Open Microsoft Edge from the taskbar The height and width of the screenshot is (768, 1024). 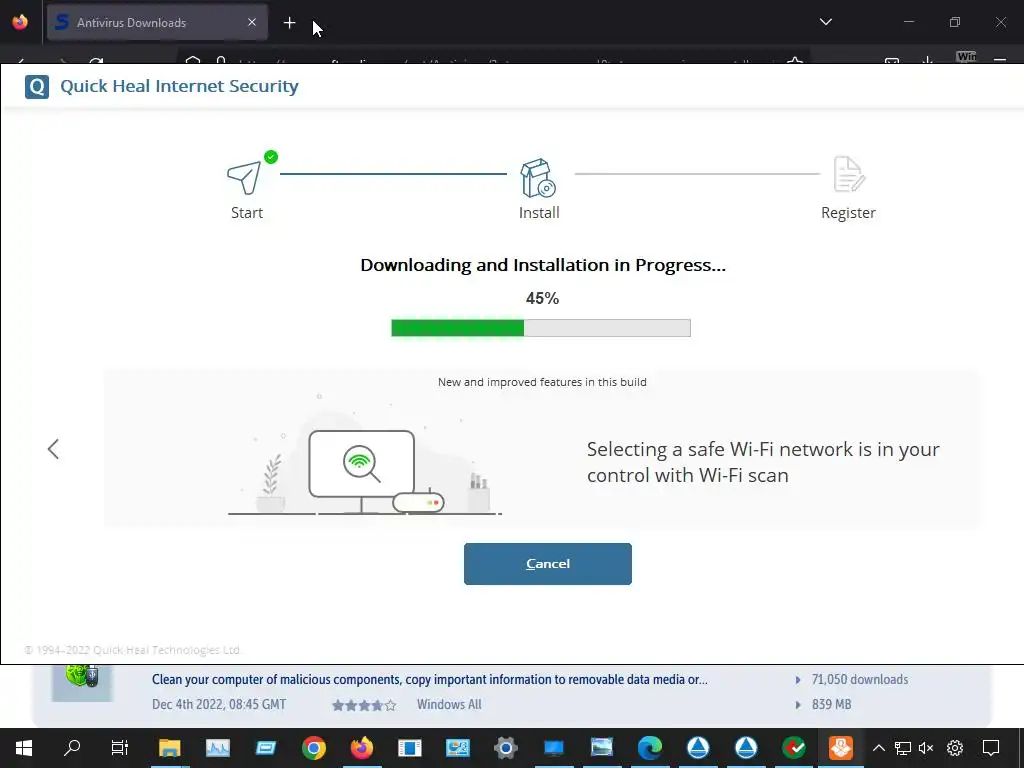[650, 748]
